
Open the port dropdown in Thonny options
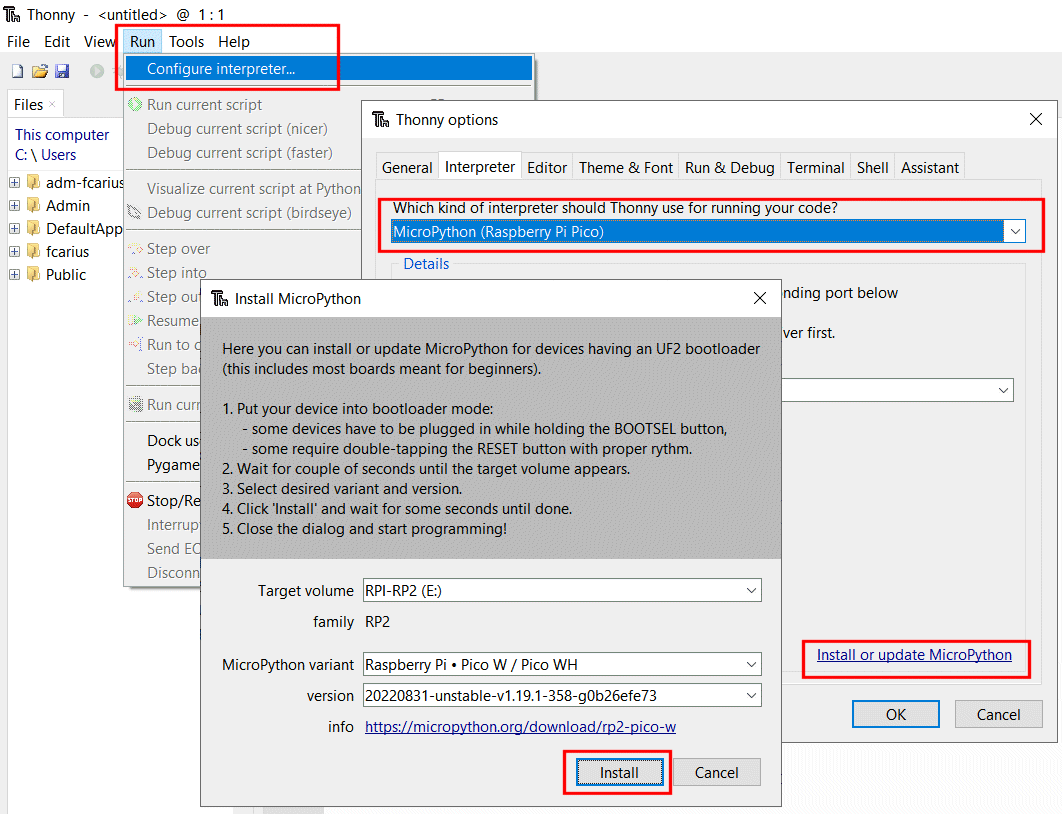[x=1003, y=390]
